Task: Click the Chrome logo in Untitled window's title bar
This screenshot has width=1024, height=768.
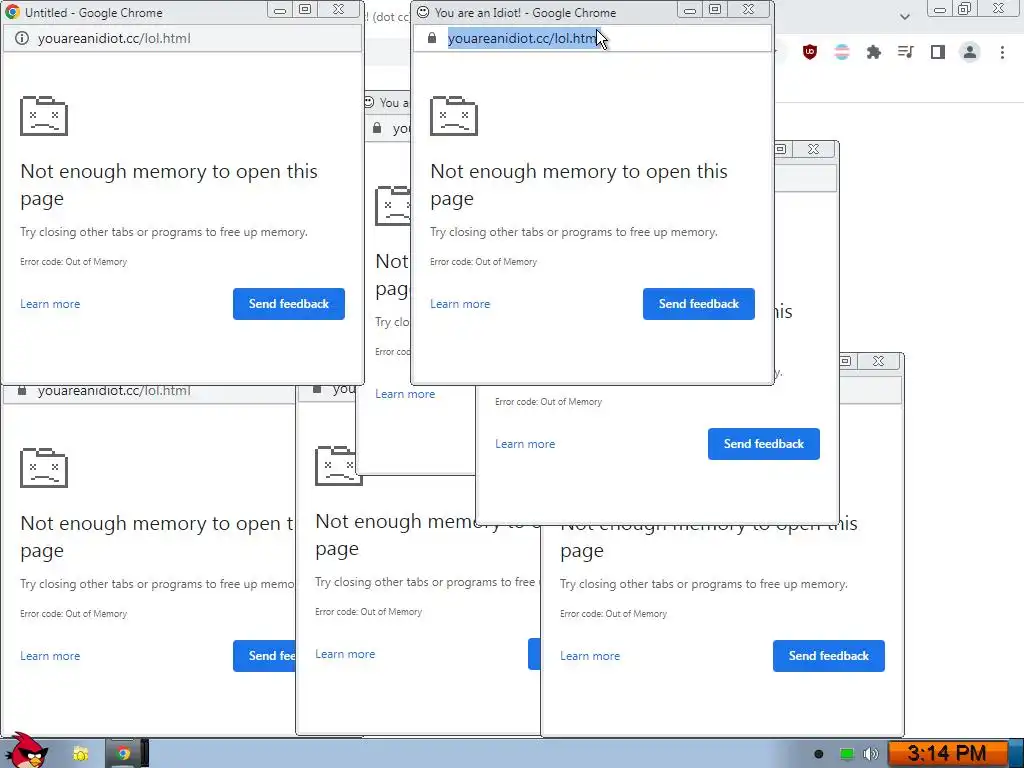Action: click(x=12, y=12)
